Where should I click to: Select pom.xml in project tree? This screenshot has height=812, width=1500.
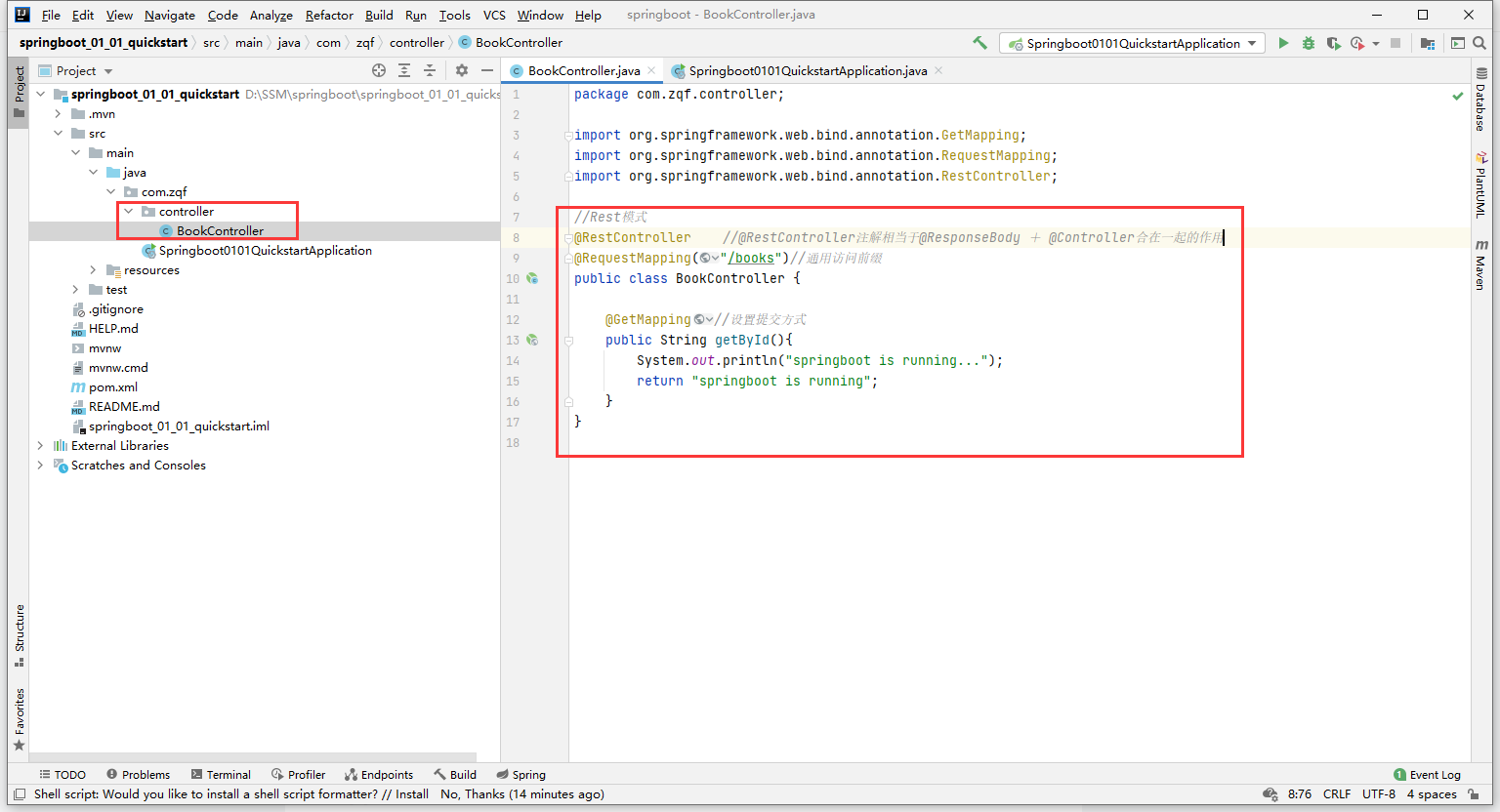104,387
